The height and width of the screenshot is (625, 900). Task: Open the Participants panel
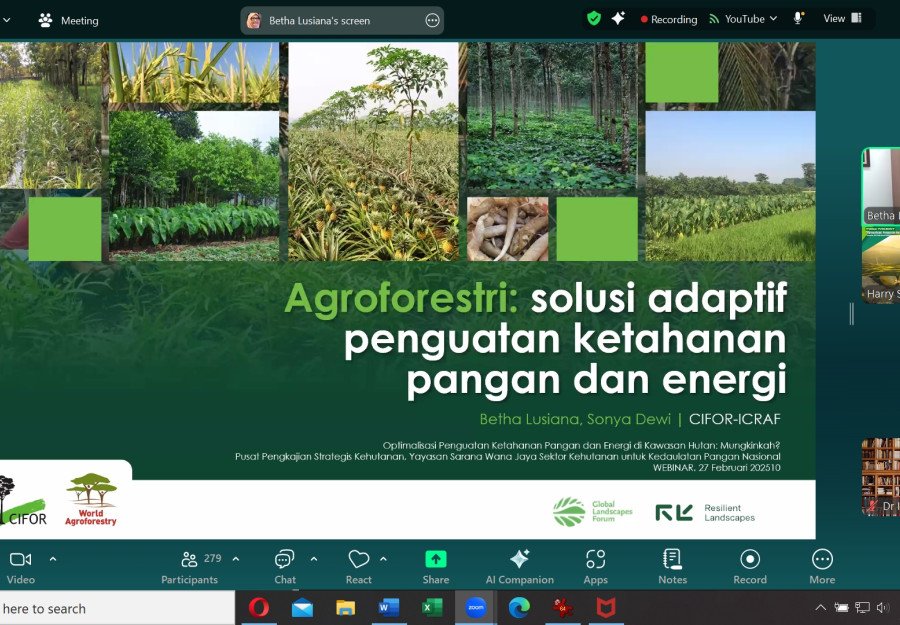[x=189, y=566]
